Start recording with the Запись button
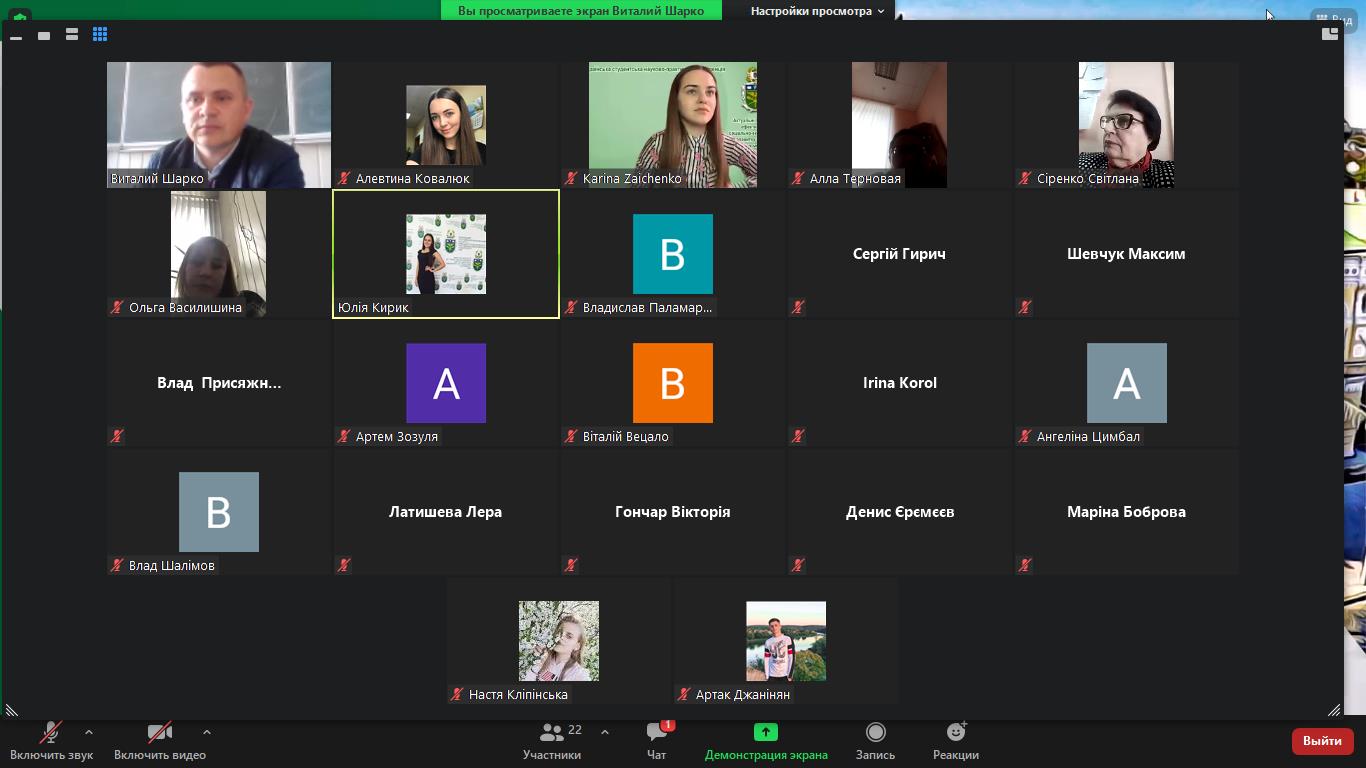 coord(875,740)
